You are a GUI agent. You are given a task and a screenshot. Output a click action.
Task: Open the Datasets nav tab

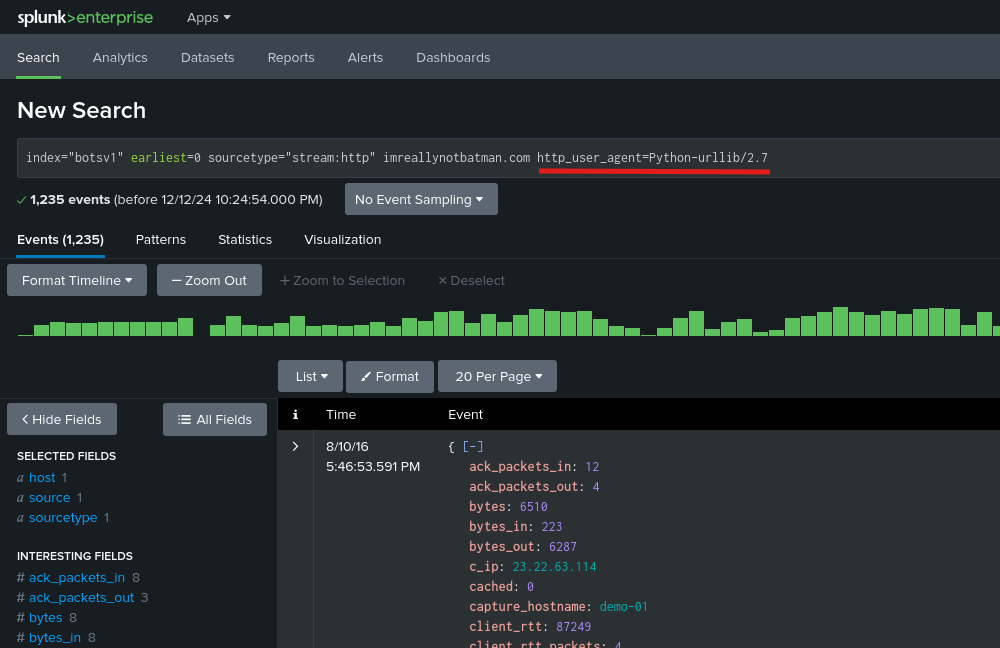tap(207, 57)
